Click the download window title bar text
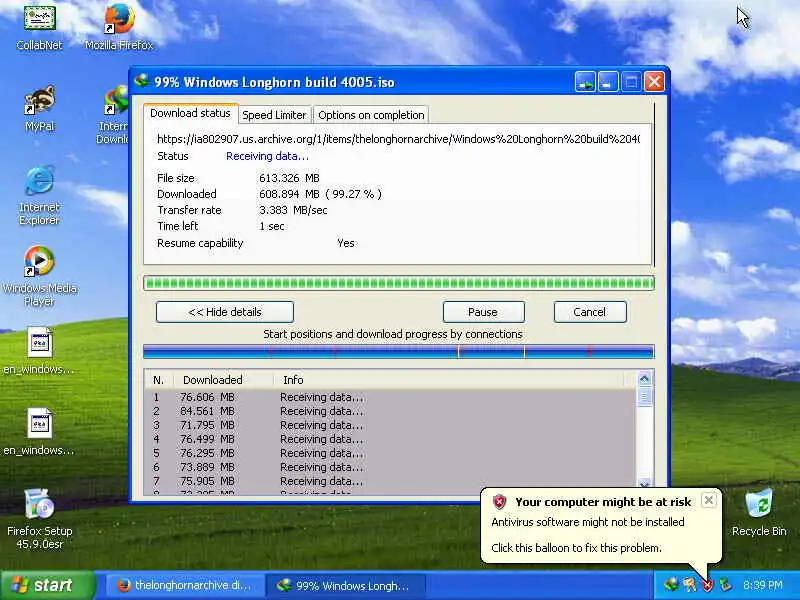800x600 pixels. (x=274, y=82)
